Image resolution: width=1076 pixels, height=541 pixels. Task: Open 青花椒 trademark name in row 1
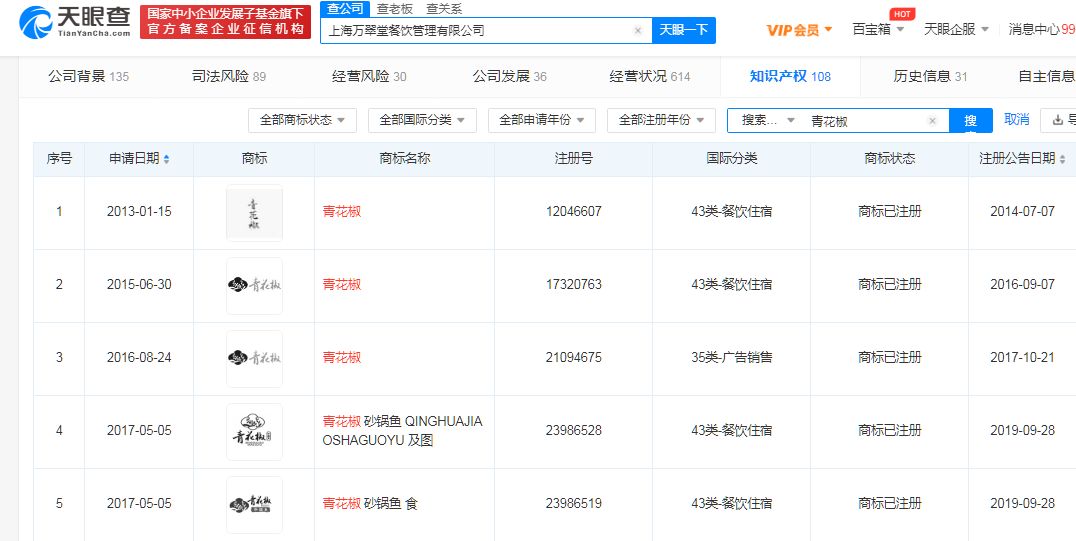342,211
